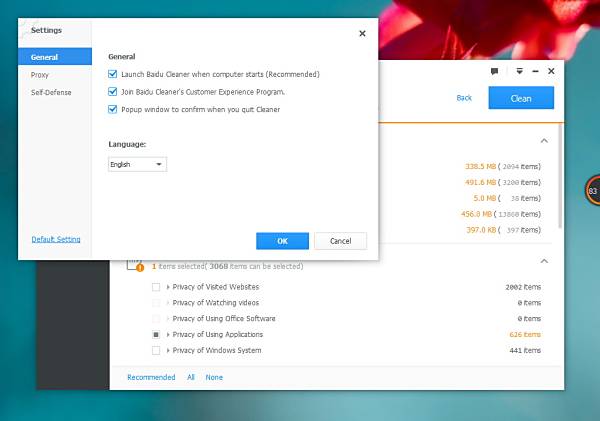Minimize the Baidu Cleaner window

535,71
